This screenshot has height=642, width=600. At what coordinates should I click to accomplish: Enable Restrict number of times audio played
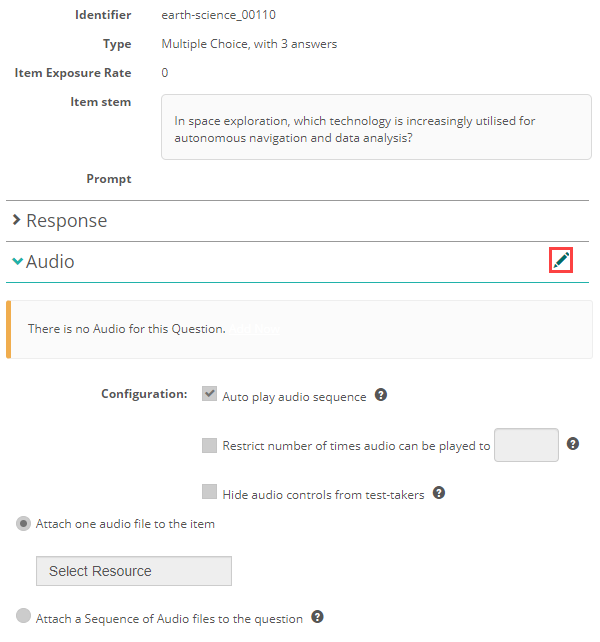click(x=209, y=445)
